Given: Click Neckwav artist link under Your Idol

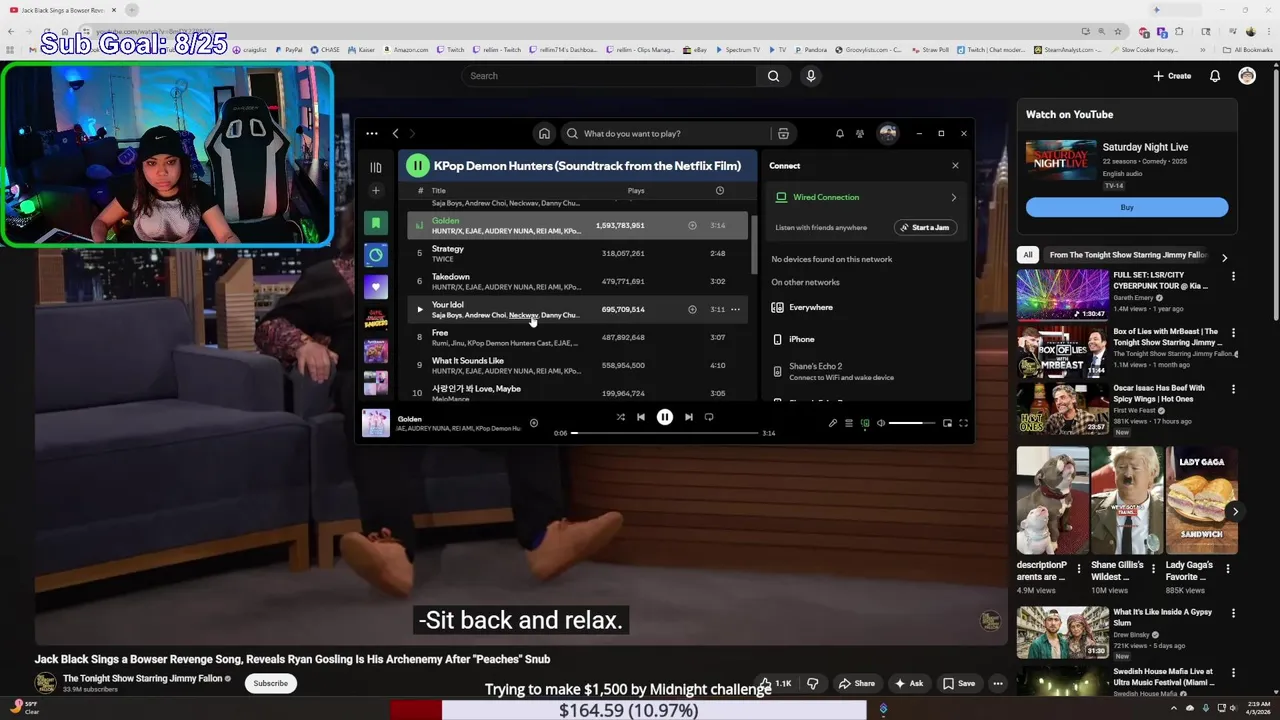Looking at the screenshot, I should click(x=523, y=315).
